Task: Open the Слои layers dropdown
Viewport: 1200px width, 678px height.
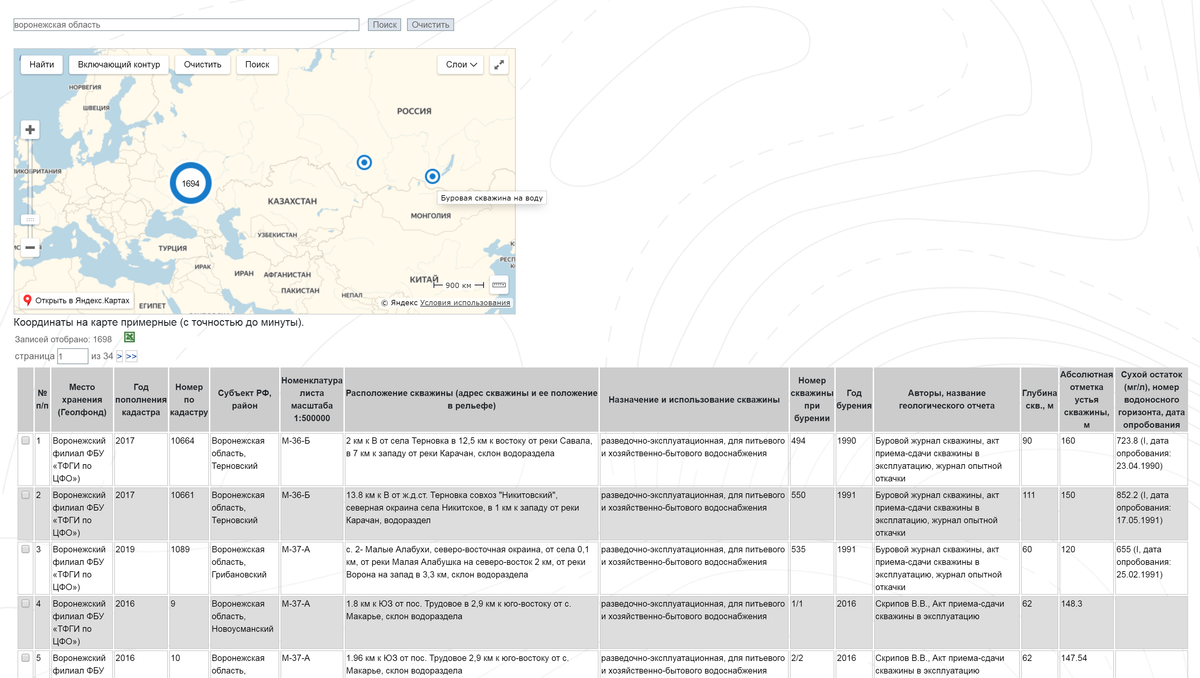Action: pyautogui.click(x=461, y=64)
